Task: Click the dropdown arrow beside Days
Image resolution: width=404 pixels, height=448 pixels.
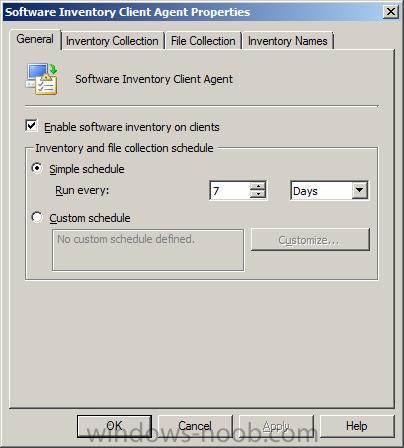Action: [359, 191]
